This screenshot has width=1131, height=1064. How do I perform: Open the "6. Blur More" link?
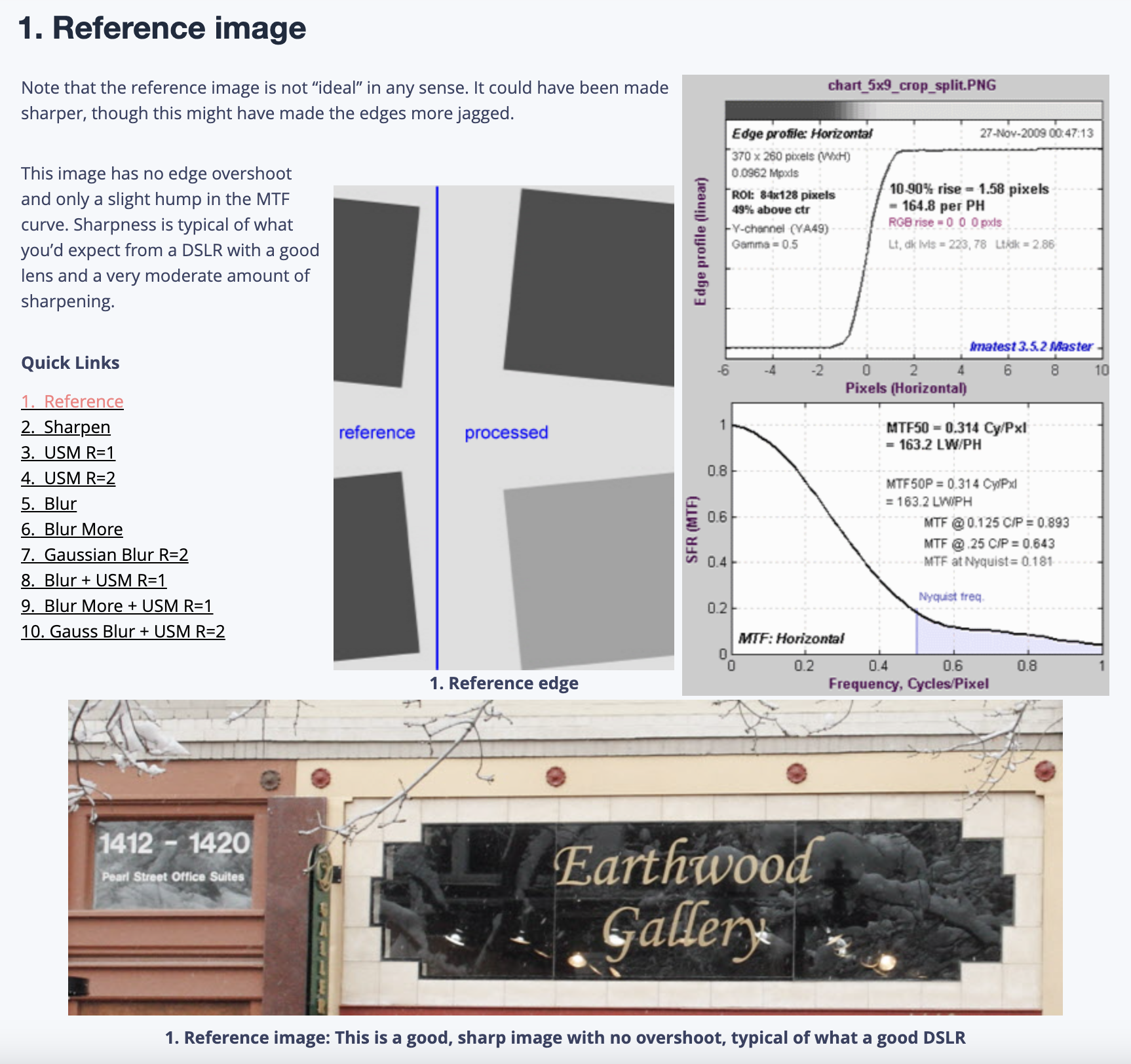tap(72, 529)
